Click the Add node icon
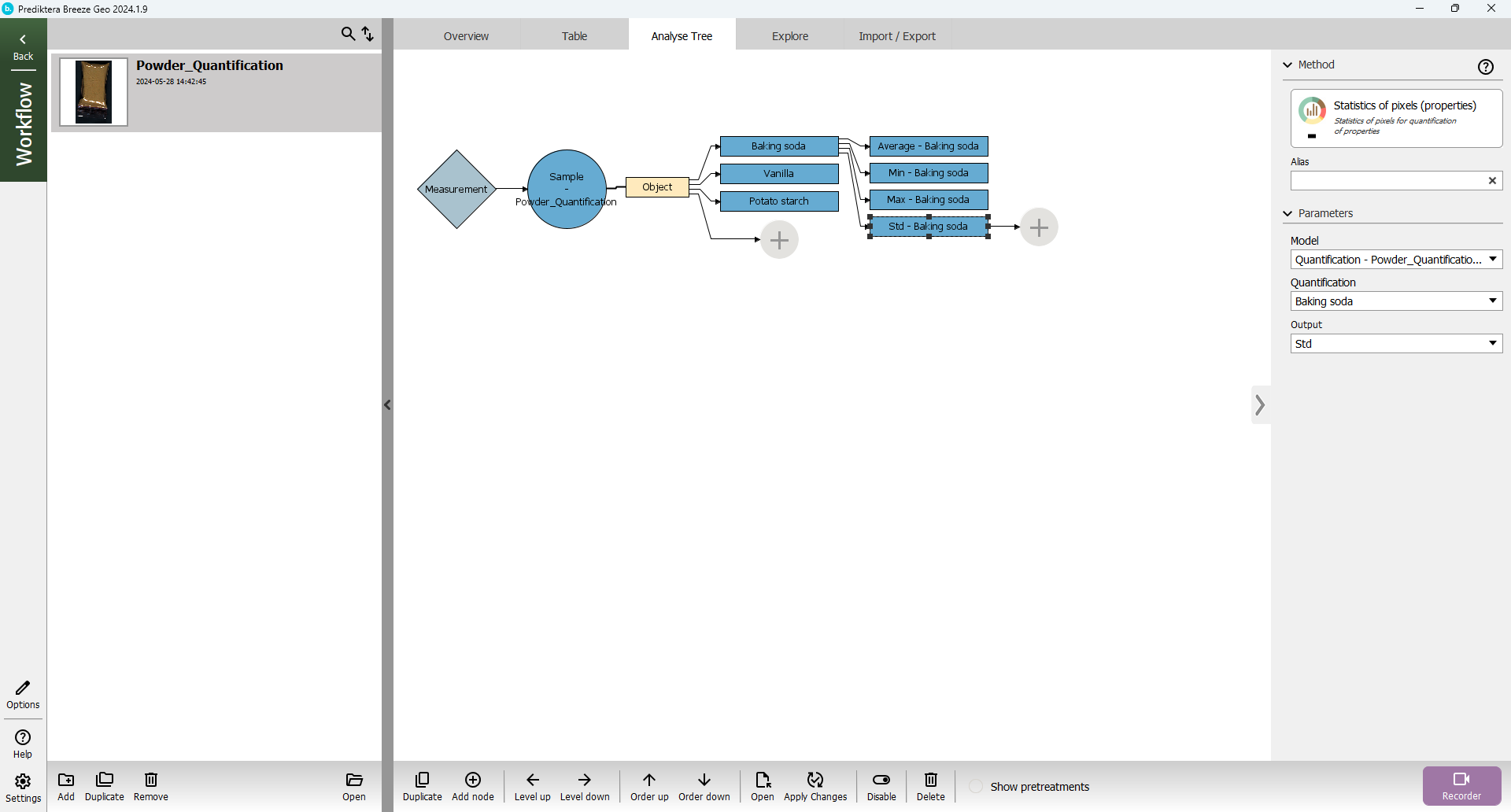Image resolution: width=1511 pixels, height=812 pixels. [472, 781]
